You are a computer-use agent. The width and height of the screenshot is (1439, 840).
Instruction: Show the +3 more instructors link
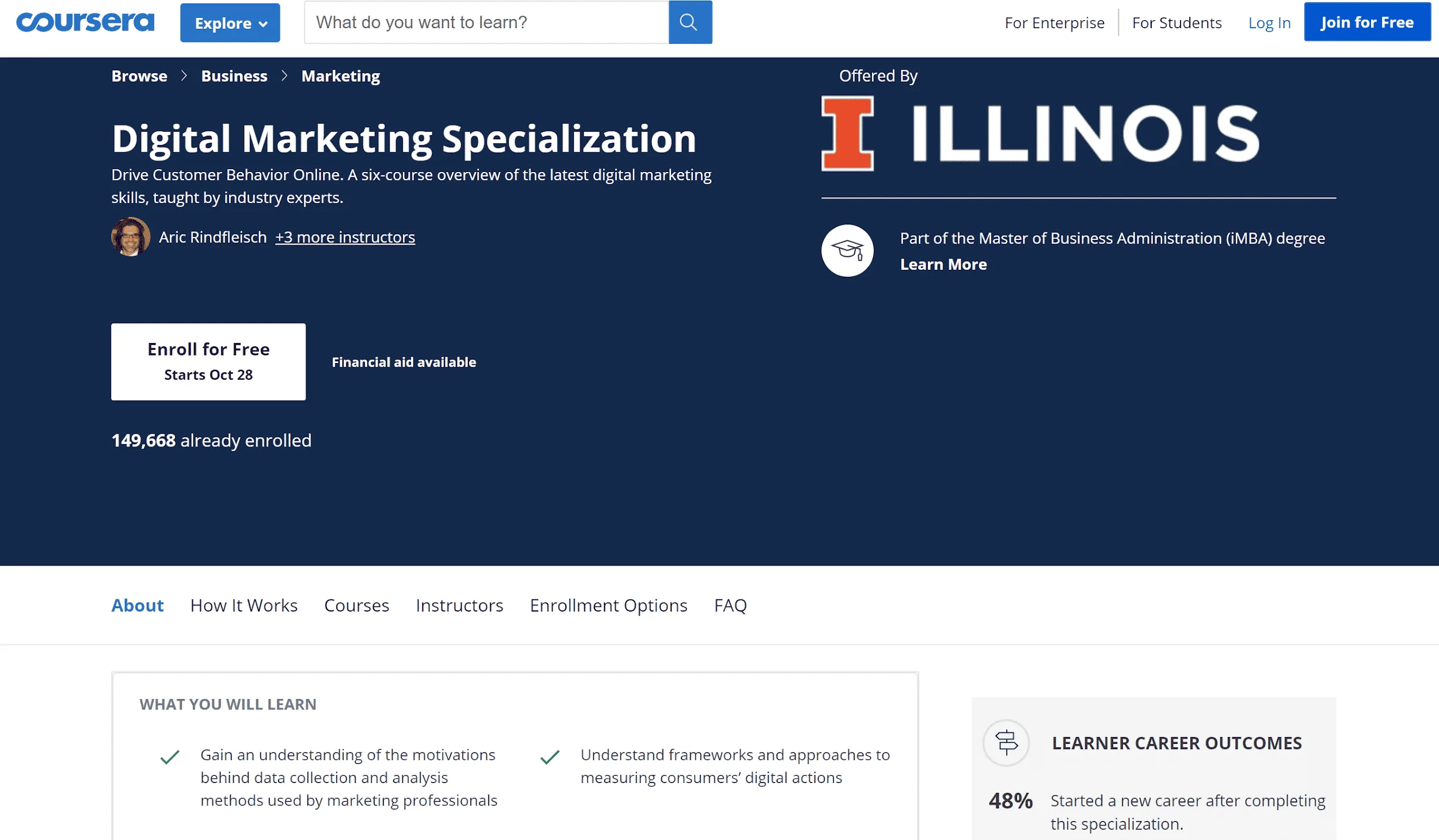(345, 237)
